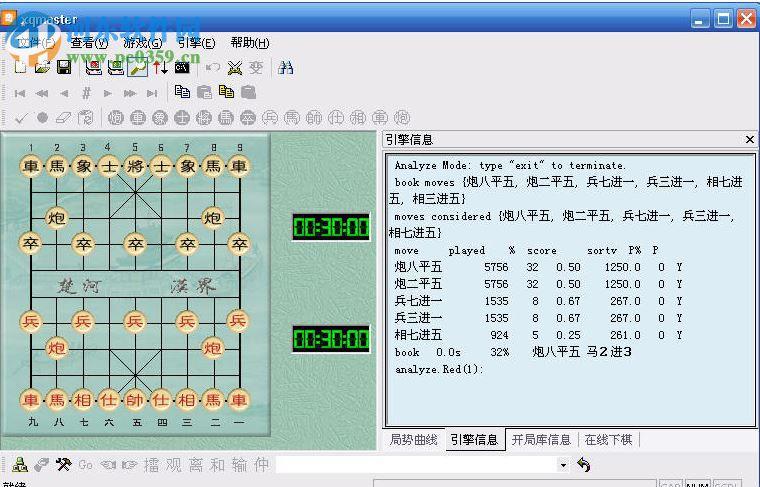Viewport: 760px width, 487px height.
Task: Open the console C:\ icon
Action: click(182, 67)
